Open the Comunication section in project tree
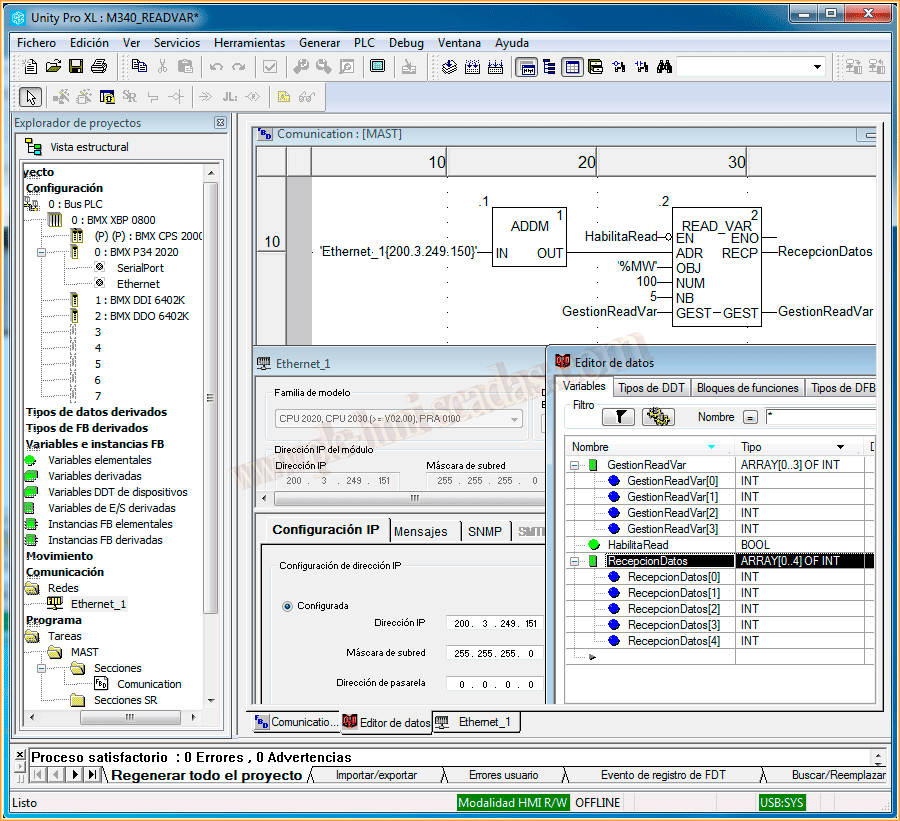The width and height of the screenshot is (900, 821). (x=149, y=684)
